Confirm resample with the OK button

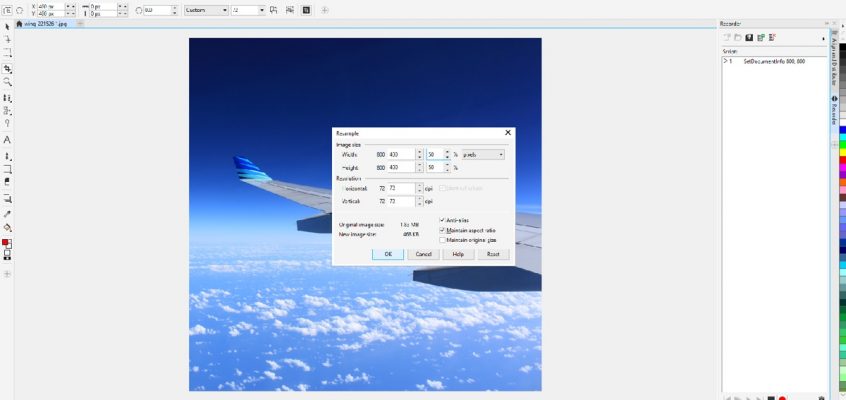(388, 254)
